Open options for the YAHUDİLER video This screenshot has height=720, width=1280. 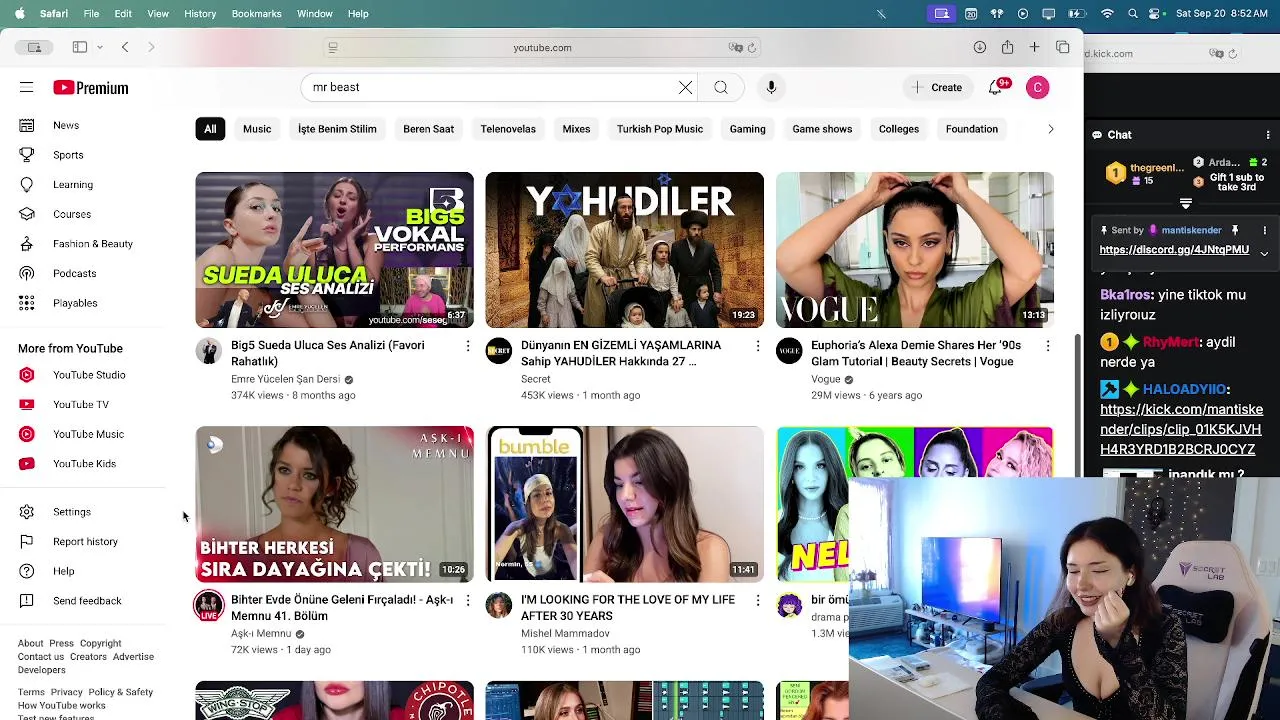[757, 346]
